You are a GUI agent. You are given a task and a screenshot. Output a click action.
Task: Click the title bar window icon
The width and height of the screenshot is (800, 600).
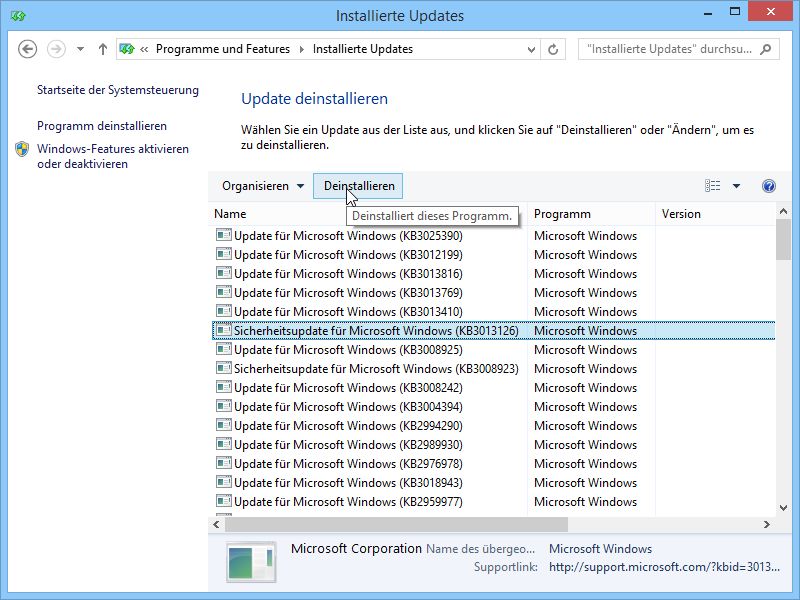[18, 16]
